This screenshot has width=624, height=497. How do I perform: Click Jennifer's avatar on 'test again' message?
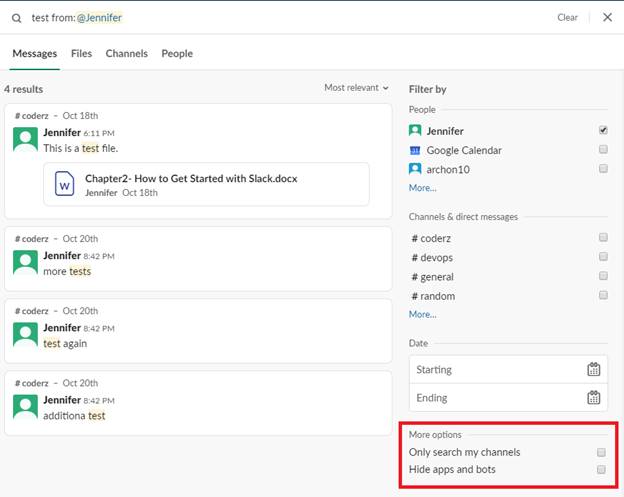point(25,335)
